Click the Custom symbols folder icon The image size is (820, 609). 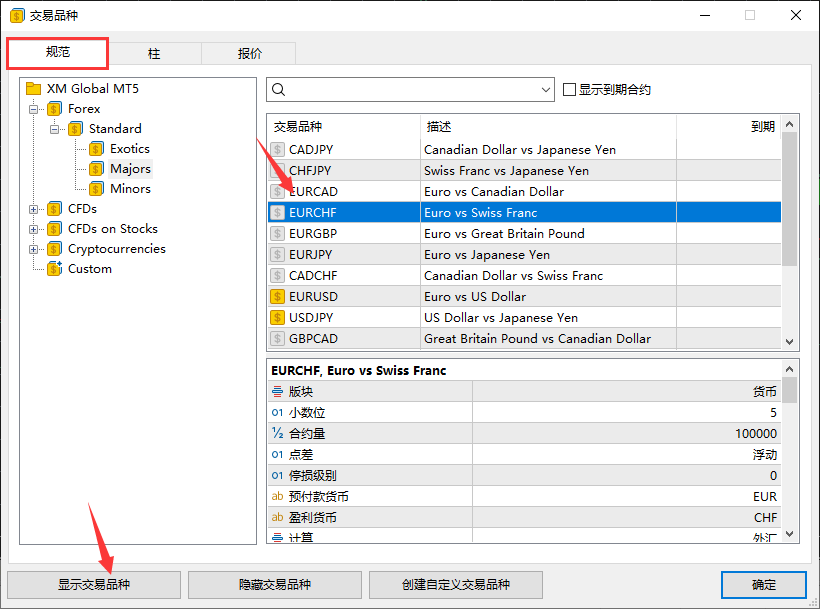click(55, 269)
